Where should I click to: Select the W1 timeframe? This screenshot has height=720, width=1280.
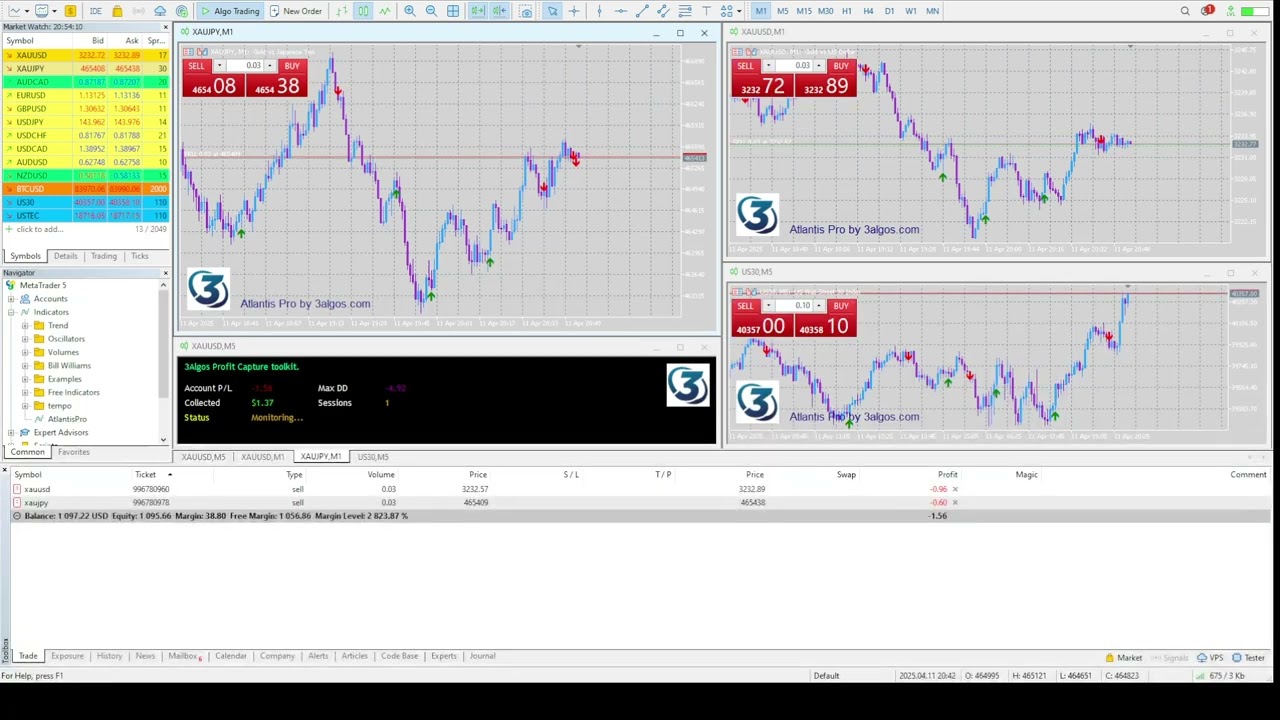pyautogui.click(x=911, y=11)
